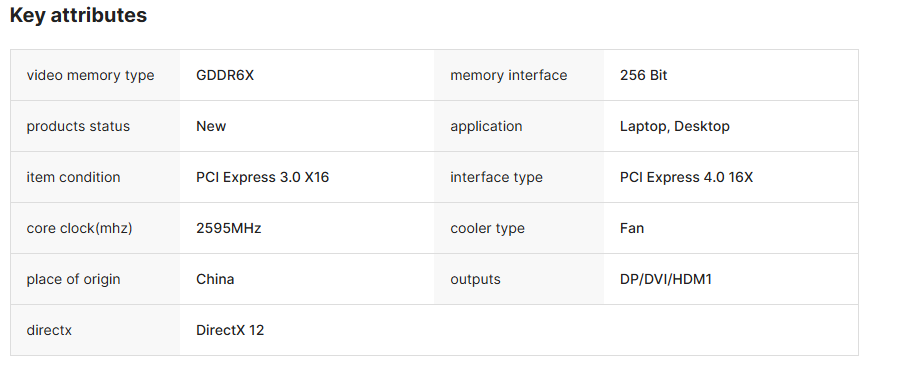Viewport: 922px width, 367px height.
Task: Select the video memory type label
Action: [91, 75]
